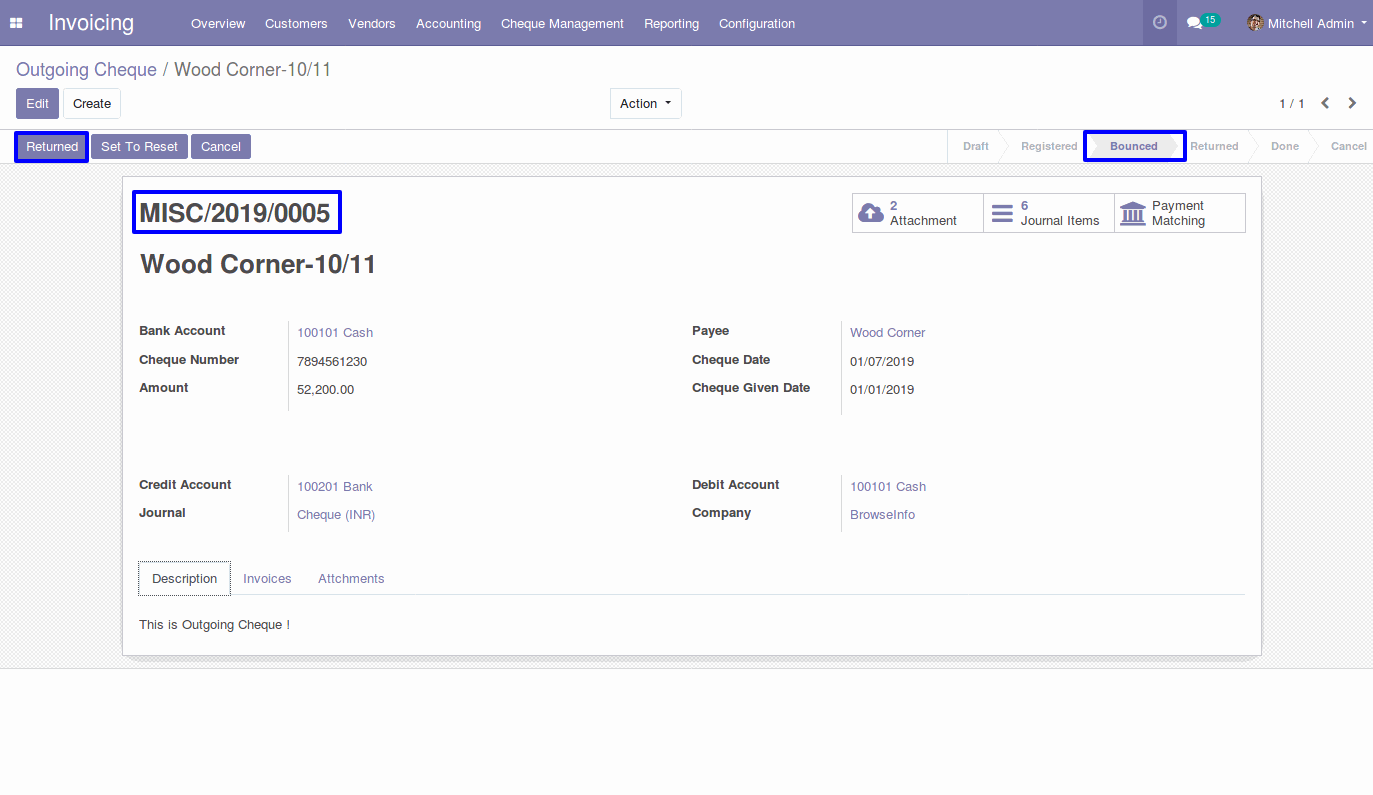The image size is (1373, 795).
Task: Click the 1 / 1 pager counter
Action: click(x=1292, y=104)
